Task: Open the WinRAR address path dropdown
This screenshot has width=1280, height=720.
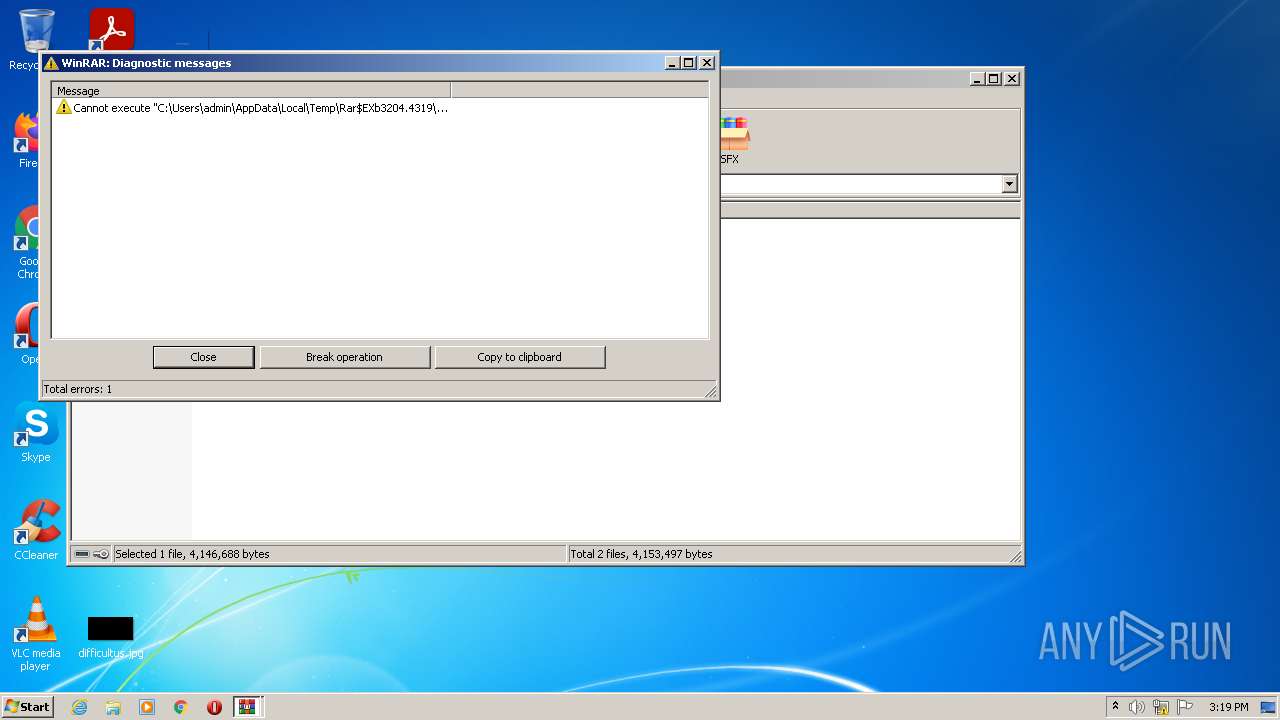Action: click(1009, 184)
